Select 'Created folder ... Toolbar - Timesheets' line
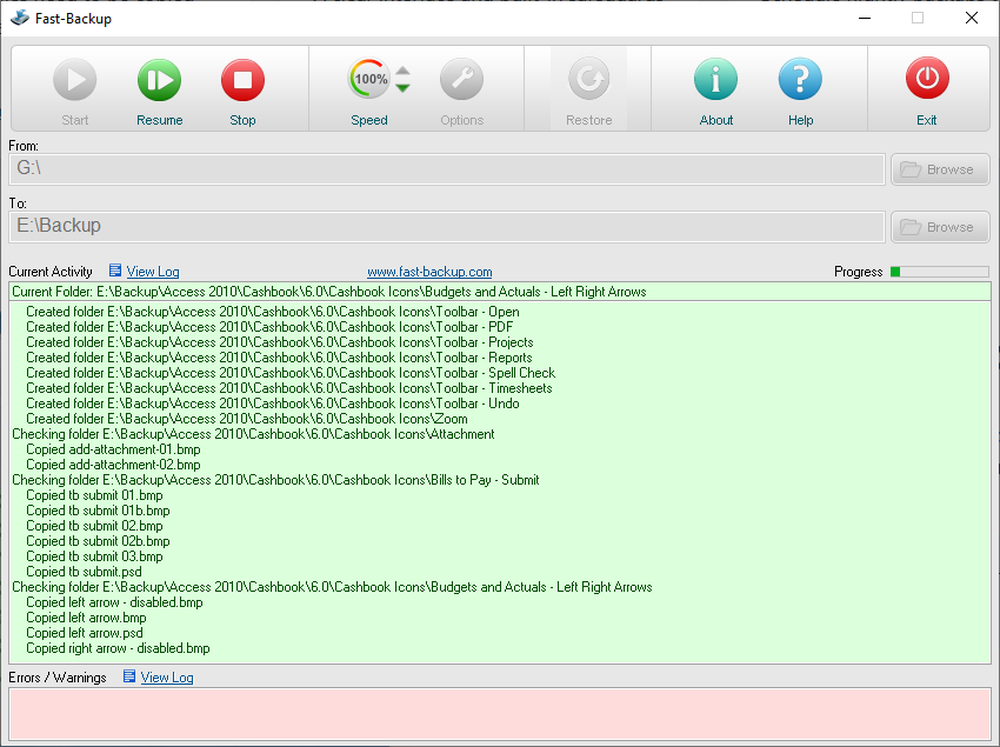The height and width of the screenshot is (747, 1000). point(289,388)
